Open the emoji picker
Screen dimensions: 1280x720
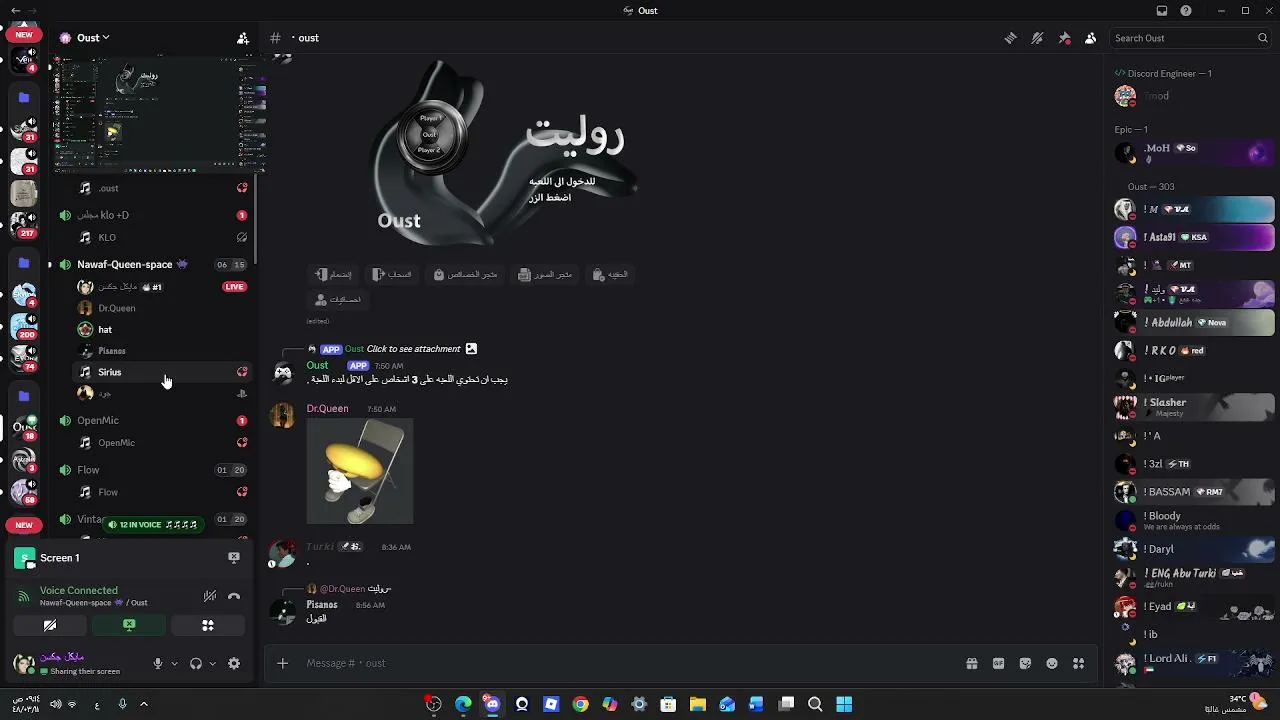[x=1052, y=663]
